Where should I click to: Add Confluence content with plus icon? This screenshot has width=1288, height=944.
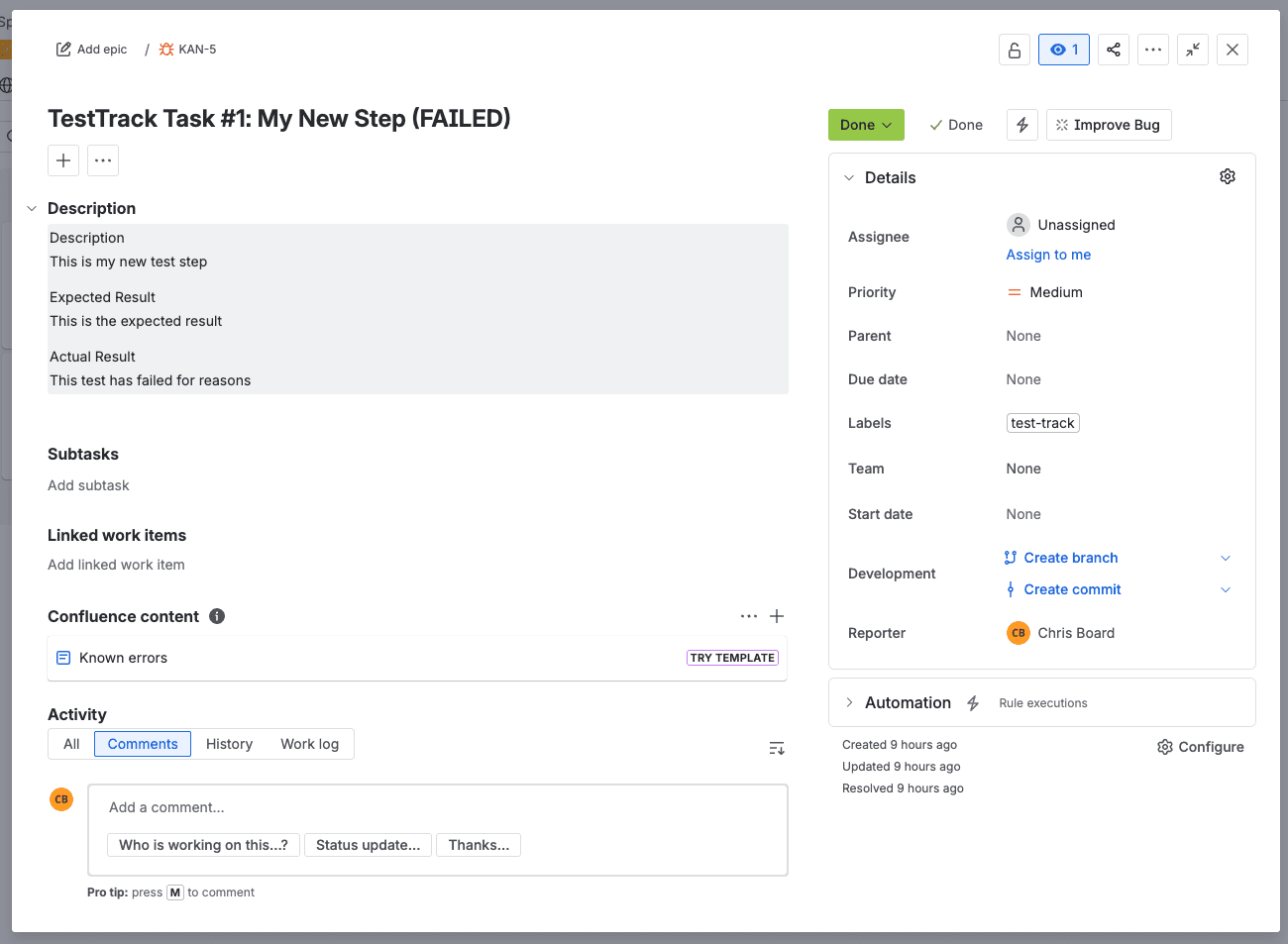click(x=777, y=616)
